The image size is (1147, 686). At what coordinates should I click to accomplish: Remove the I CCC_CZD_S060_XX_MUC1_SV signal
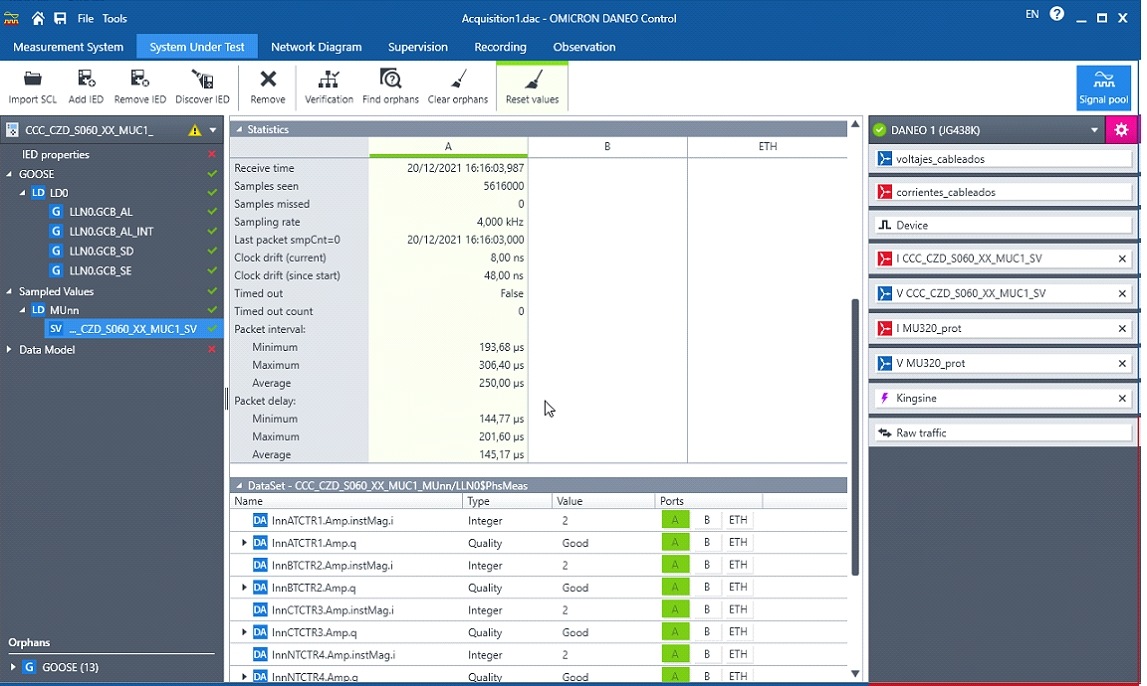pyautogui.click(x=1122, y=259)
